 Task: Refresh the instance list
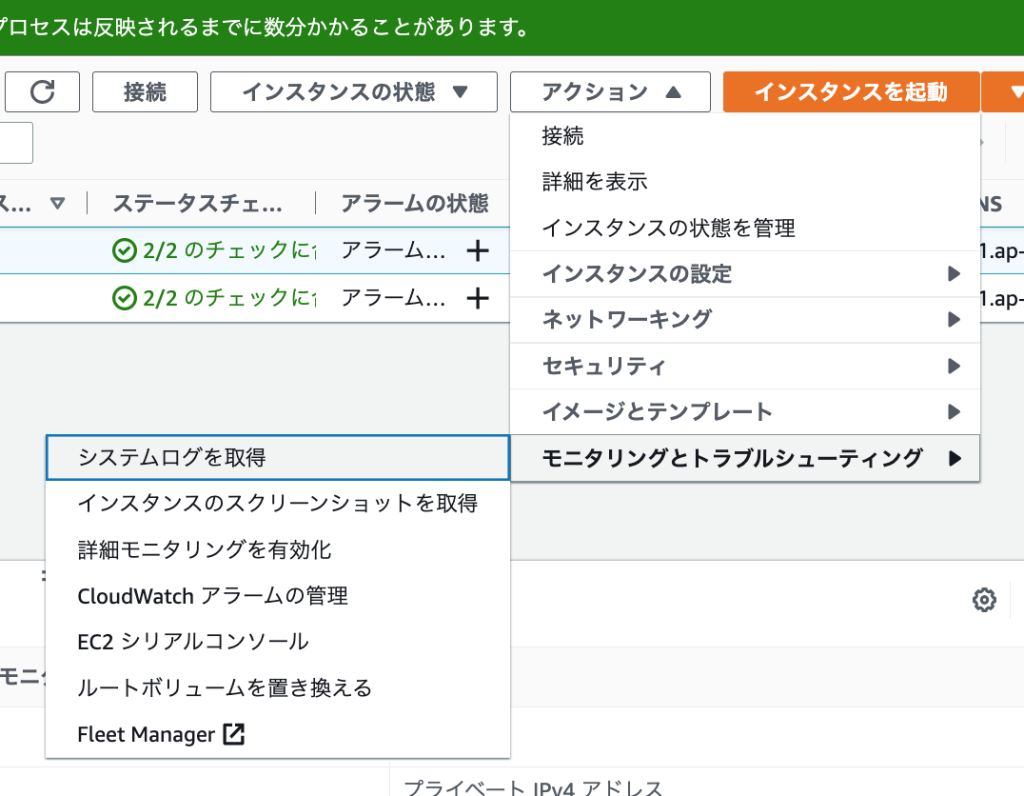coord(42,92)
